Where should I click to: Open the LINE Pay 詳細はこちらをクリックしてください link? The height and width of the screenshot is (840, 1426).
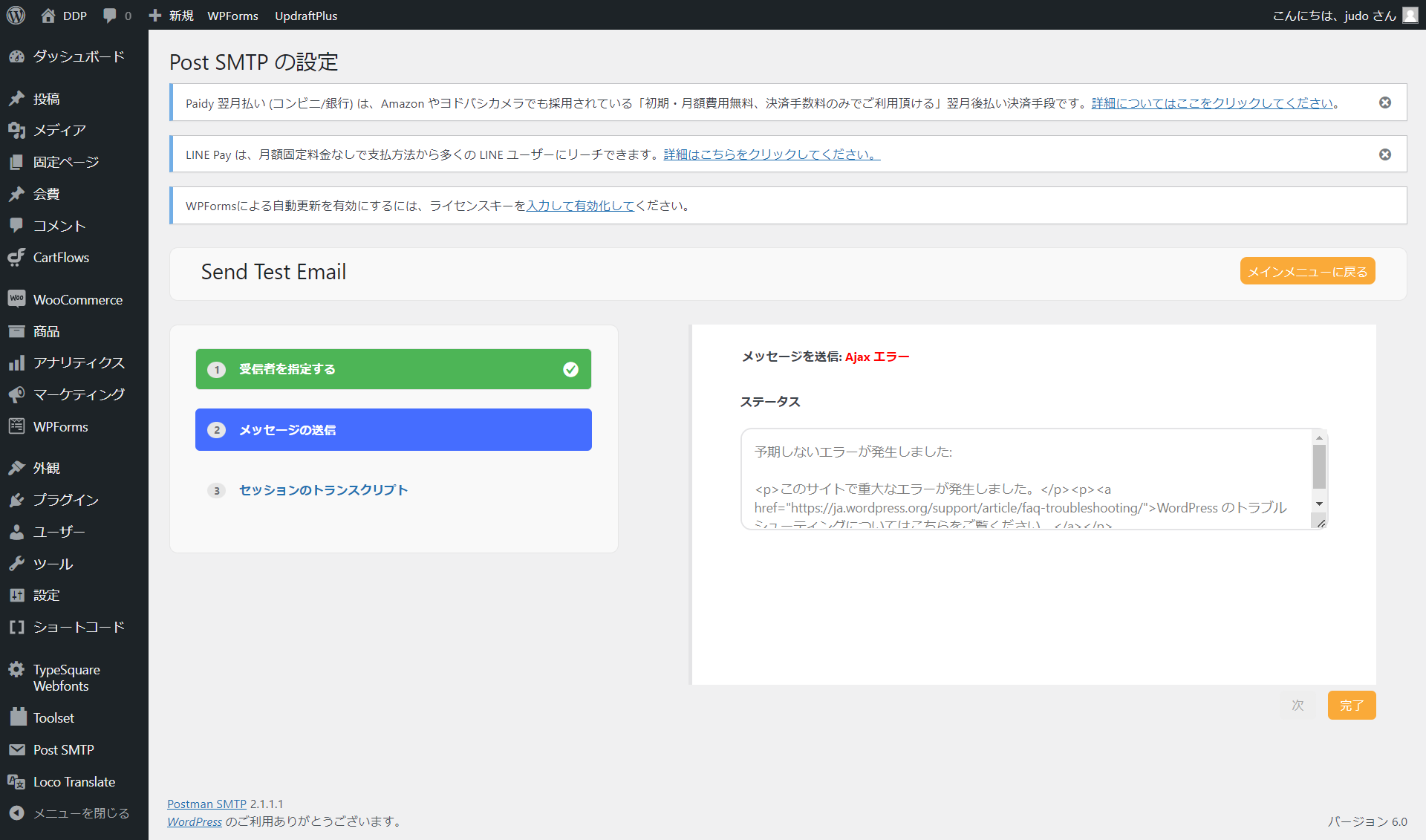coord(772,154)
